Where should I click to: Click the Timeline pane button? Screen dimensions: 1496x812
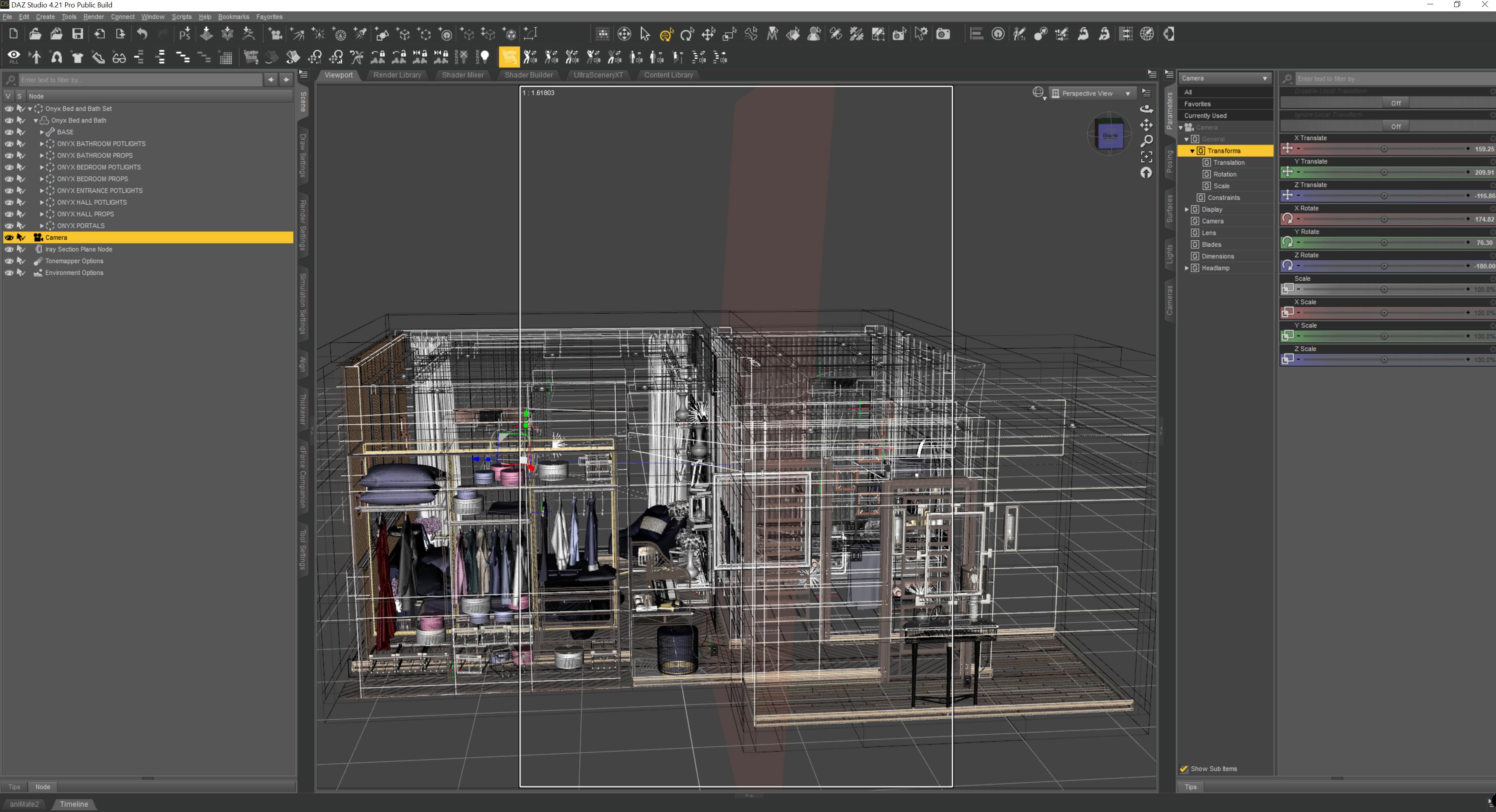74,804
